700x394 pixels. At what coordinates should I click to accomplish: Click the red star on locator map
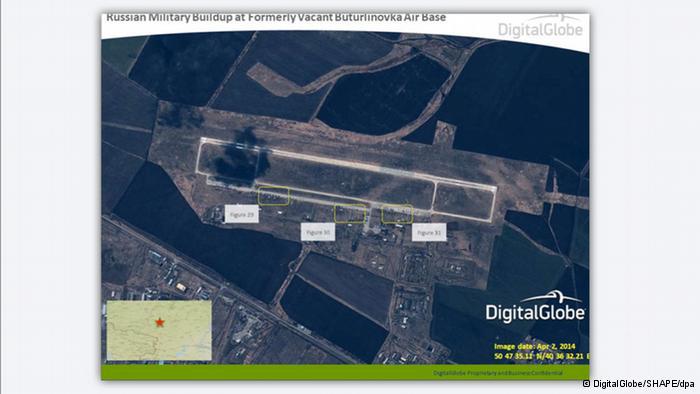pyautogui.click(x=159, y=322)
